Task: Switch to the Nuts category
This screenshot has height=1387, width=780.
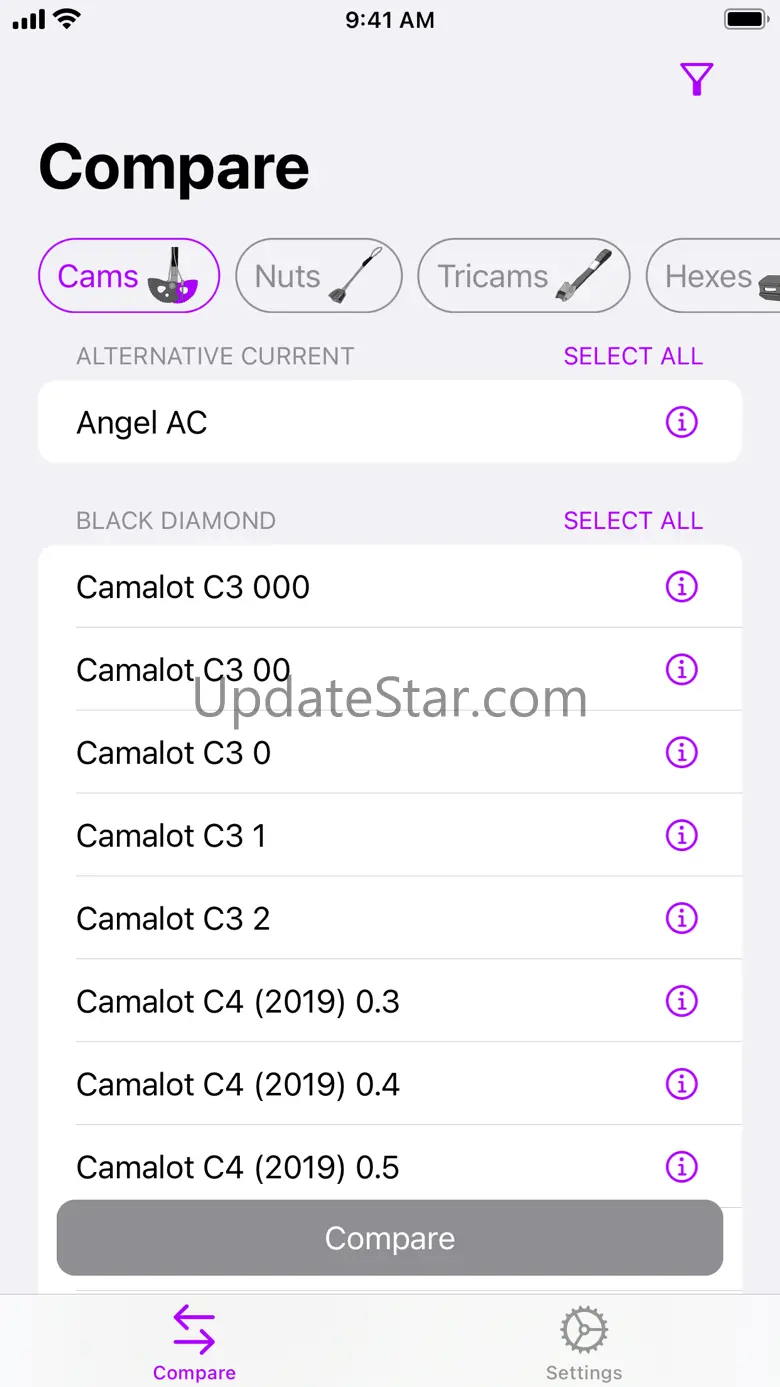Action: [318, 276]
